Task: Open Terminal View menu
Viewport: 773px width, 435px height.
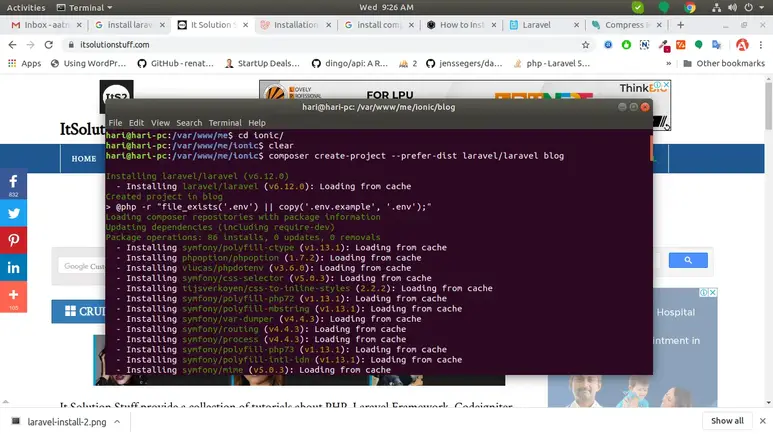Action: 160,123
